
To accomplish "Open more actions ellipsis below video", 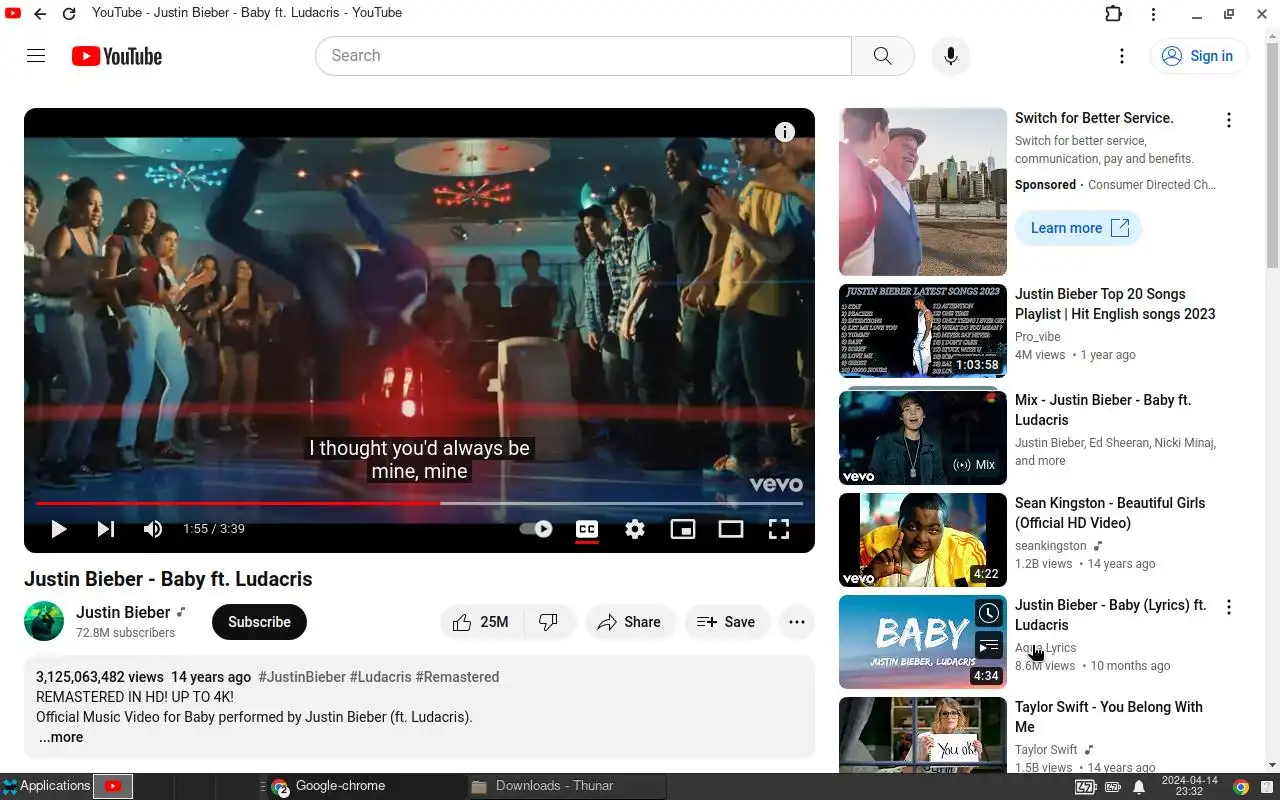I will point(797,622).
